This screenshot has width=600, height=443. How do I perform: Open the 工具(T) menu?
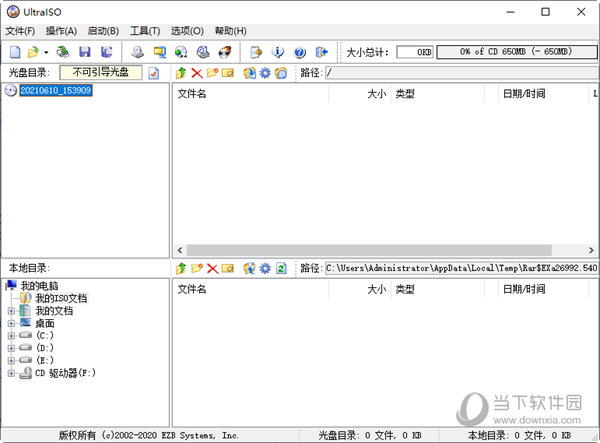[145, 31]
